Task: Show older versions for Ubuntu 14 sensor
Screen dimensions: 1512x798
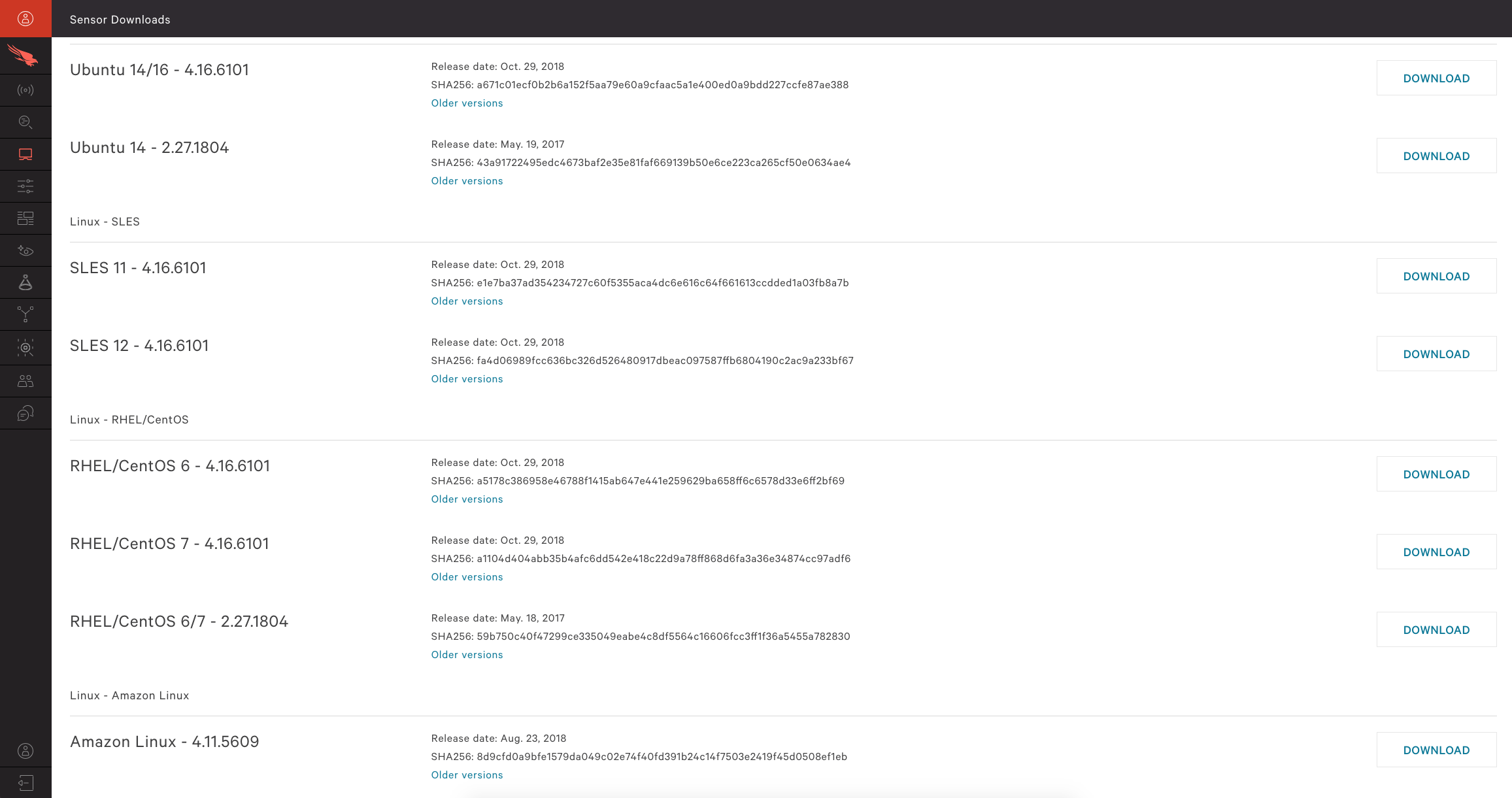Action: click(x=467, y=181)
